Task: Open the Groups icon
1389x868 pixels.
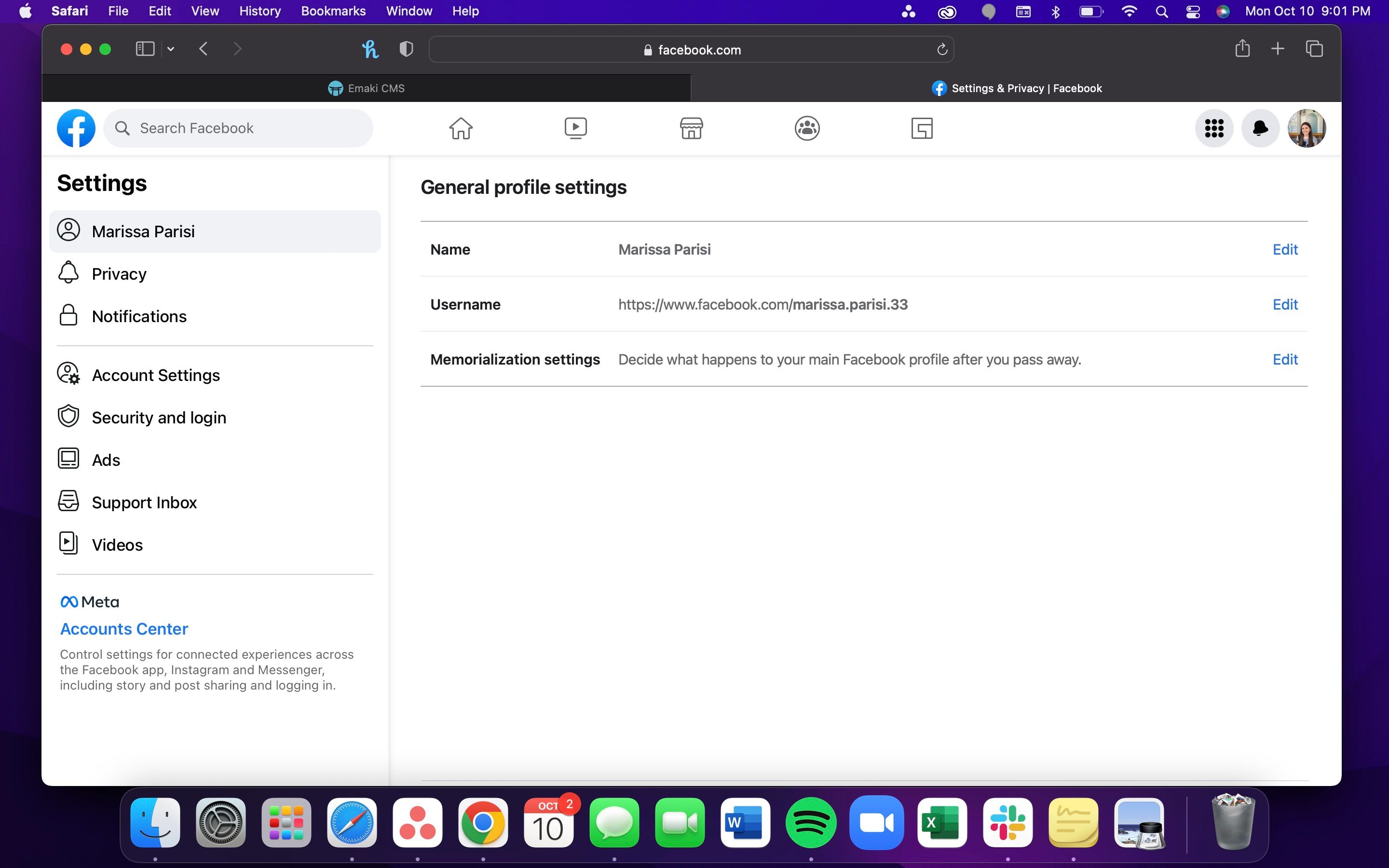Action: [x=806, y=127]
